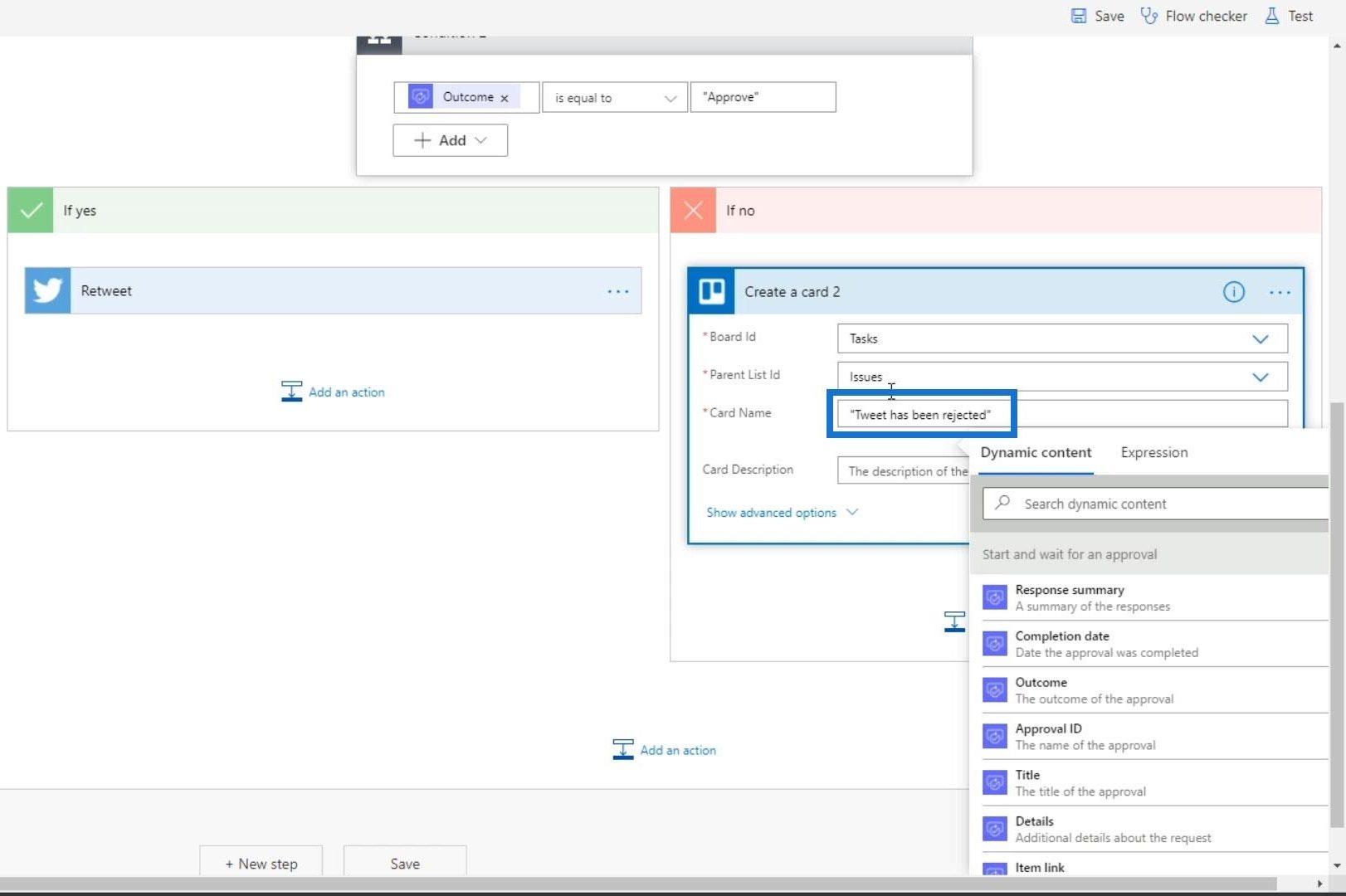
Task: Click the Test flask icon
Action: tap(1271, 16)
